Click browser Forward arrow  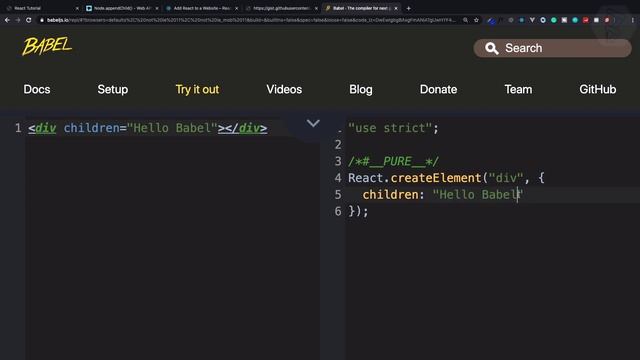point(18,20)
